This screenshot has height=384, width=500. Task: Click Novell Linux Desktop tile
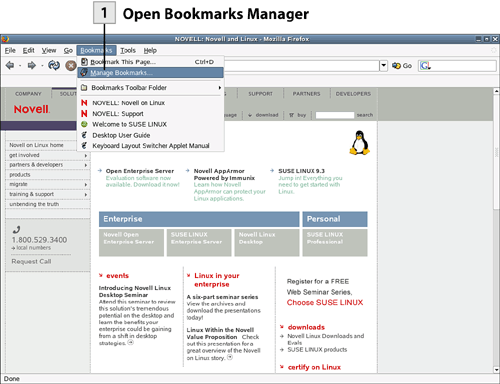(x=267, y=242)
